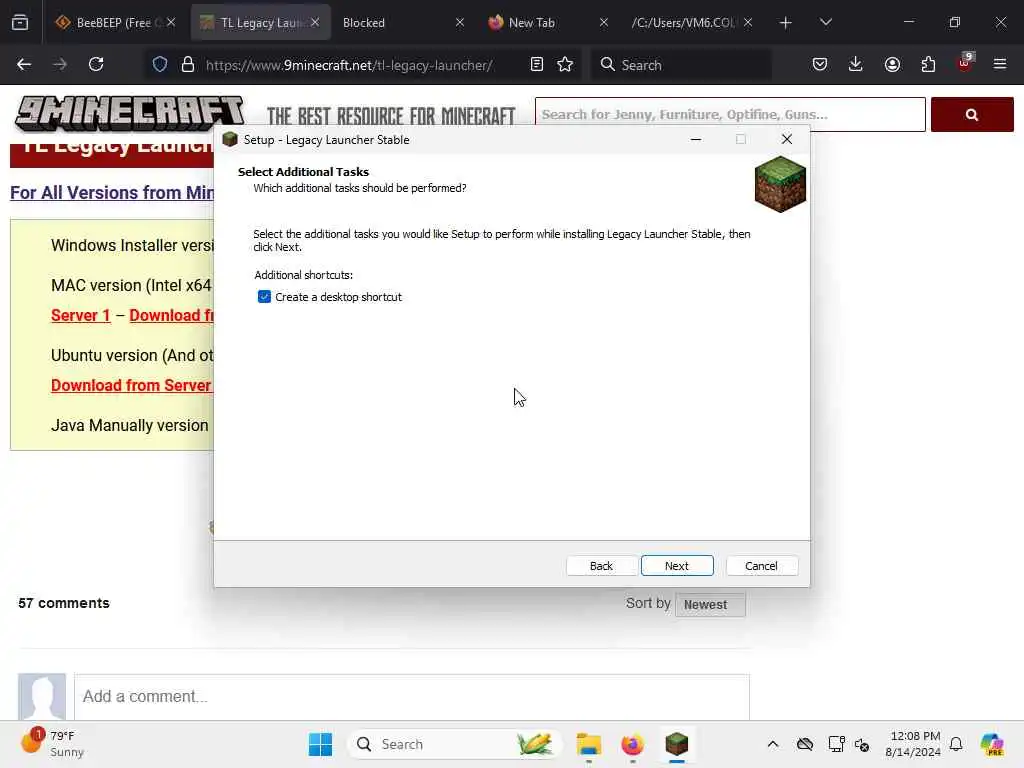
Task: Click the muted volume tray icon
Action: click(861, 744)
